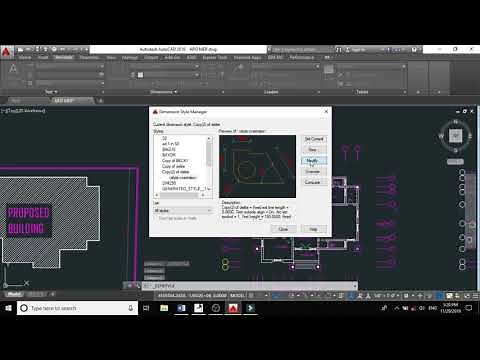
Task: Switch to the Home ribbon tab
Action: click(25, 57)
